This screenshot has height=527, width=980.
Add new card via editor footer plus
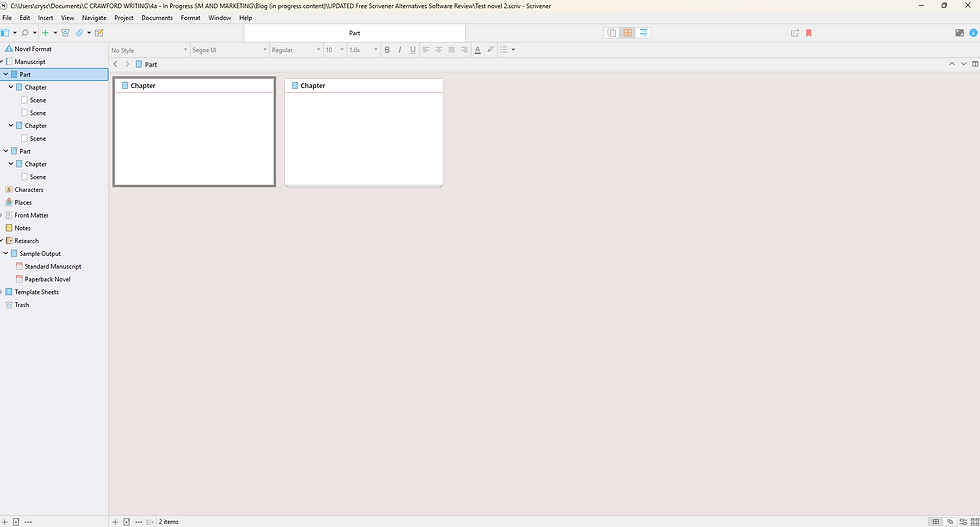coord(115,522)
